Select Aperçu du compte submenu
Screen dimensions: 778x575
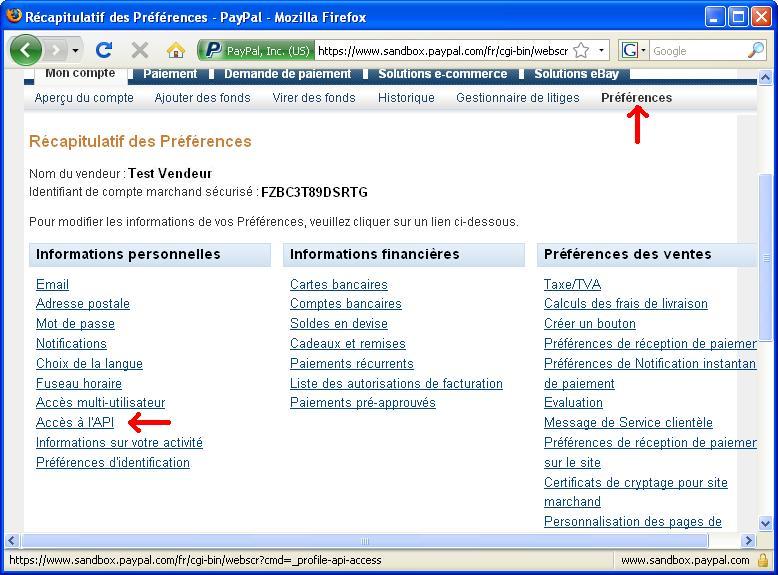point(84,98)
